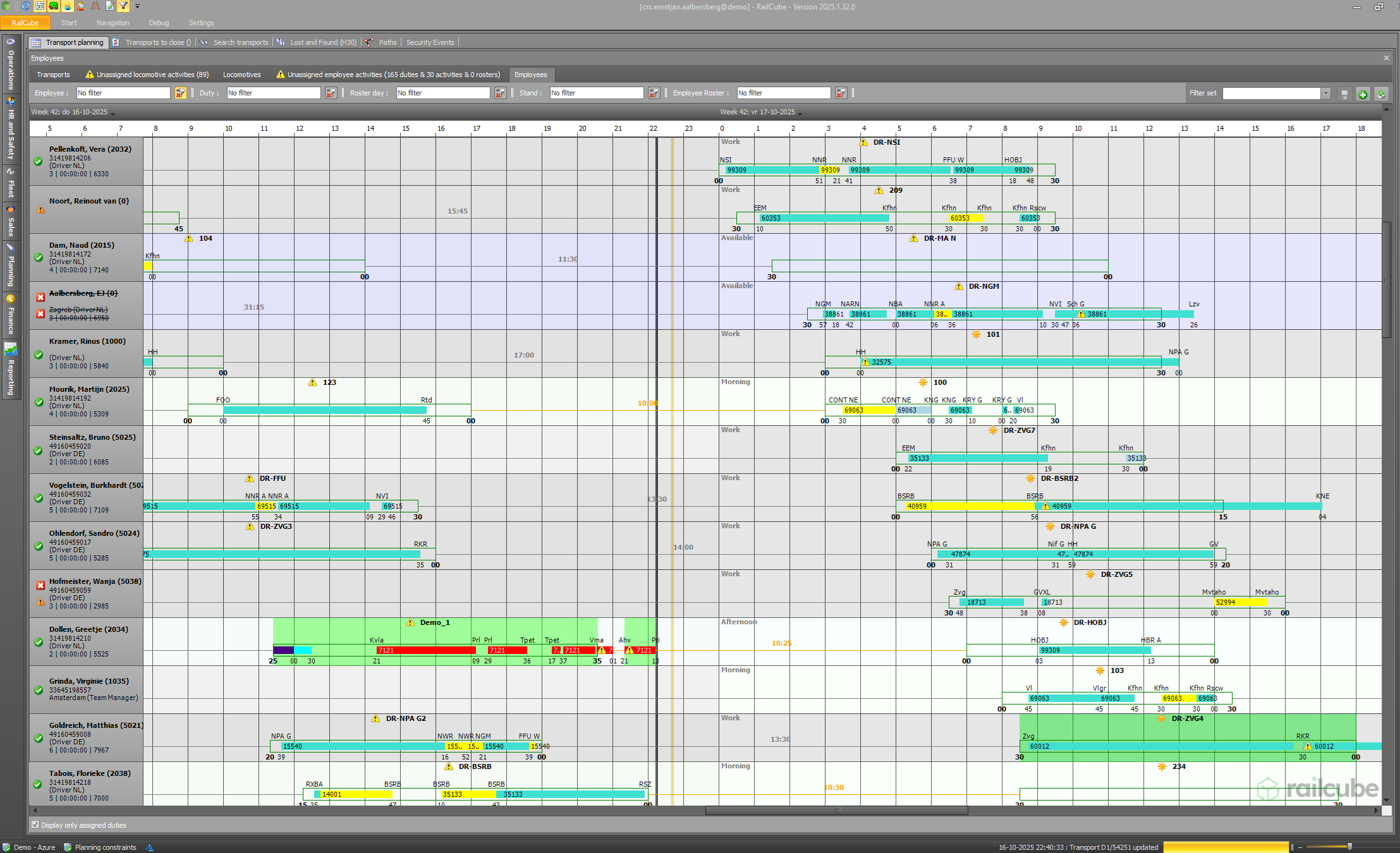Screen dimensions: 1400x853
Task: Open the Navigation ribbon tab
Action: tap(113, 23)
